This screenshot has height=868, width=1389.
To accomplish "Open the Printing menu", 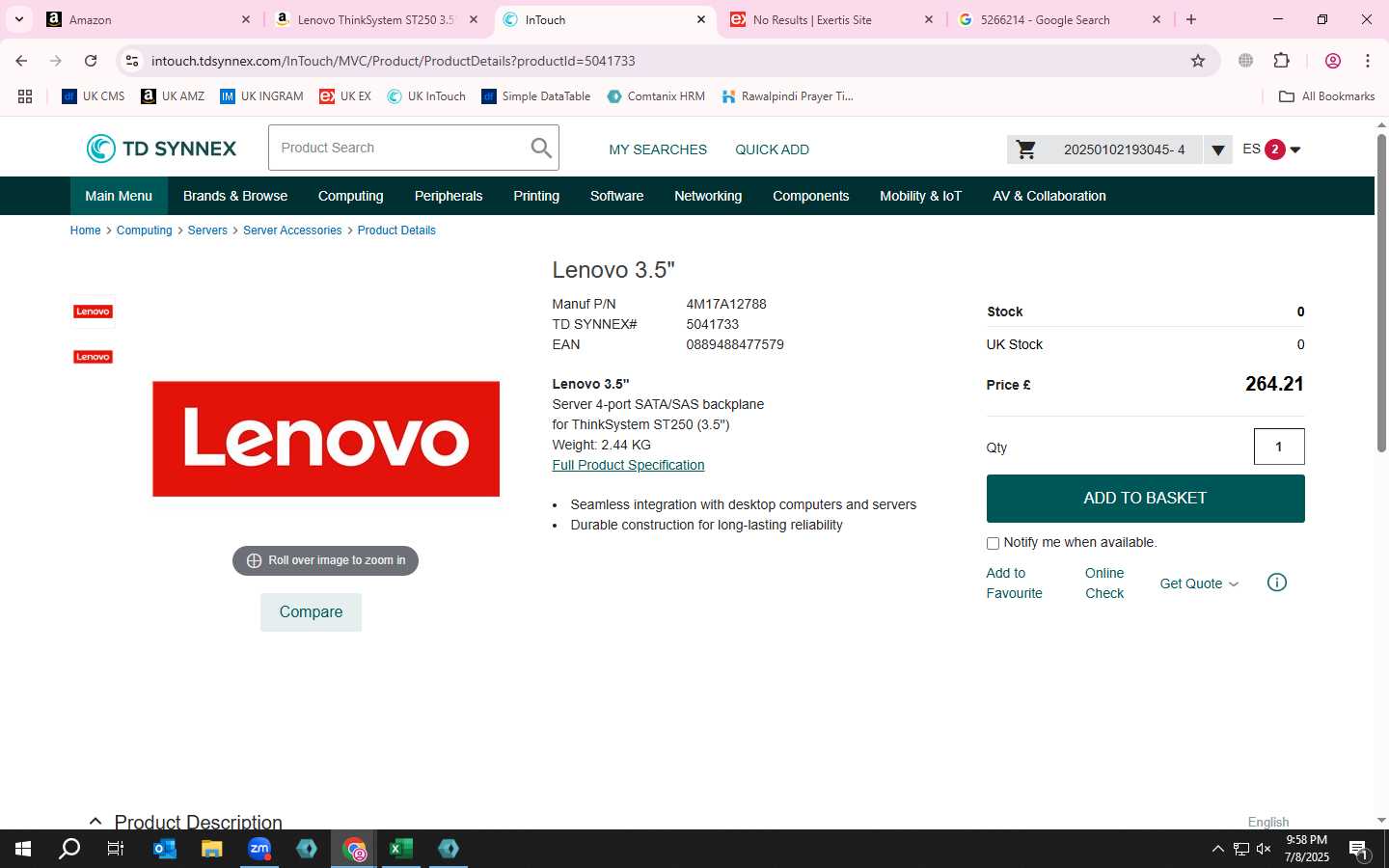I will pyautogui.click(x=536, y=196).
